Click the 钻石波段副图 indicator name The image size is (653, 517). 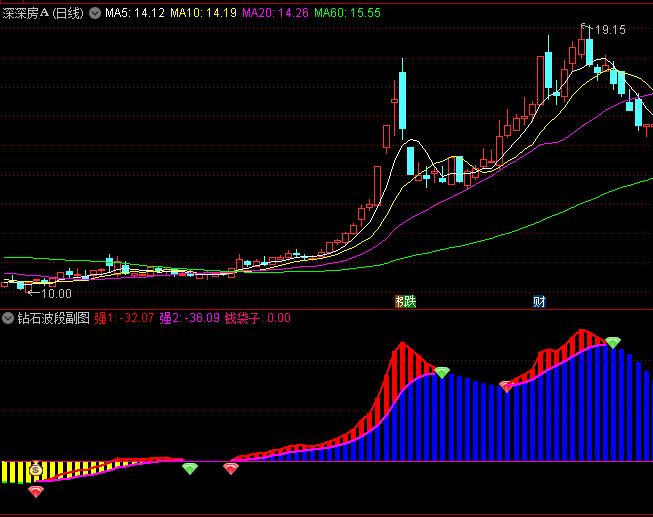(53, 318)
